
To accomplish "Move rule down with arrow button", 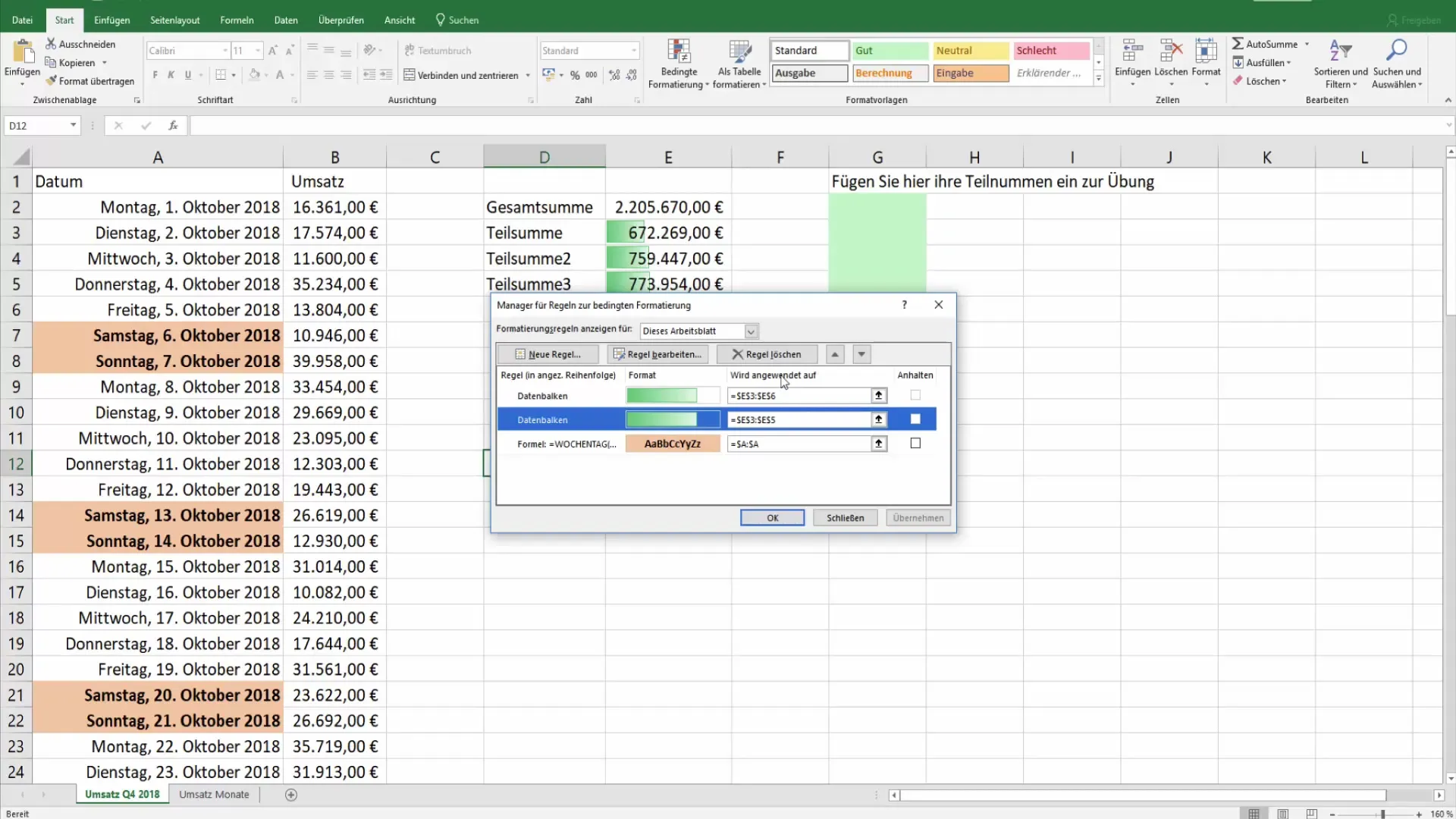I will point(861,354).
